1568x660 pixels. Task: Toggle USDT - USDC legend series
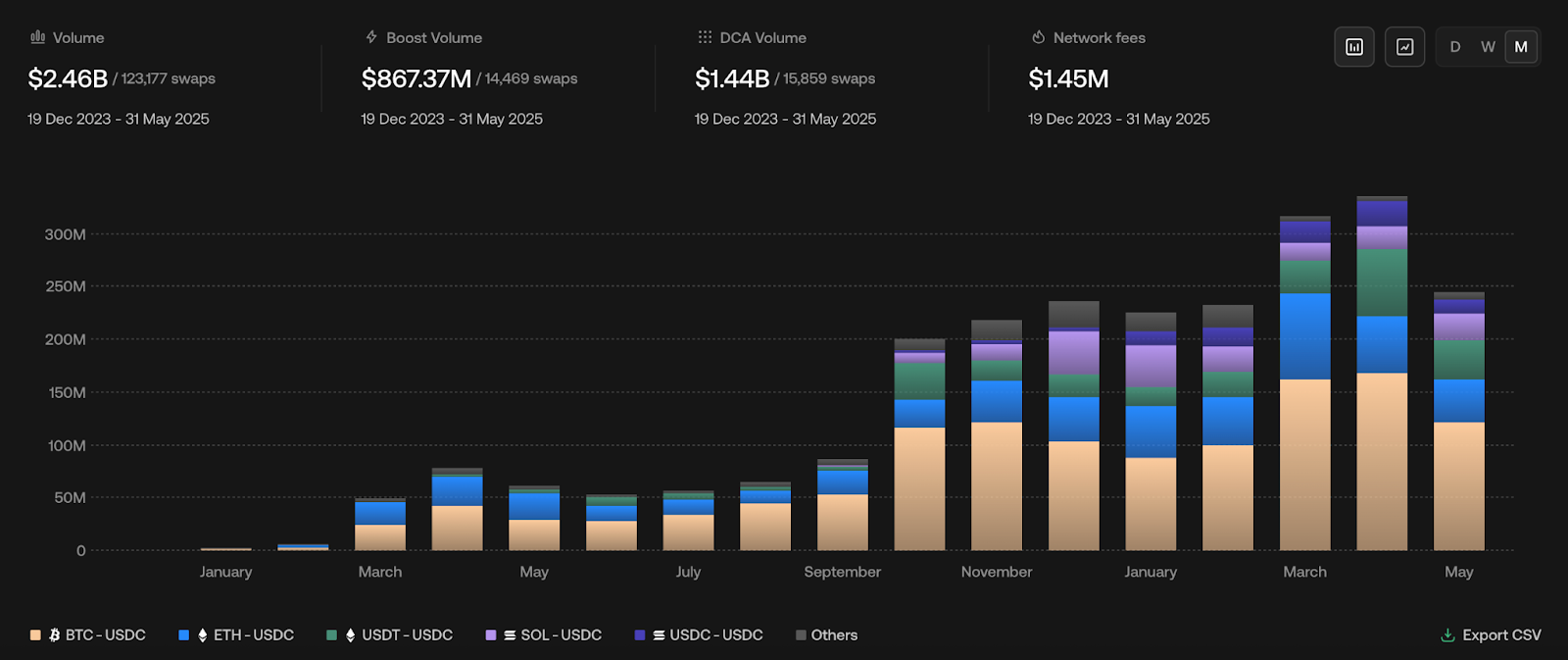(x=390, y=635)
